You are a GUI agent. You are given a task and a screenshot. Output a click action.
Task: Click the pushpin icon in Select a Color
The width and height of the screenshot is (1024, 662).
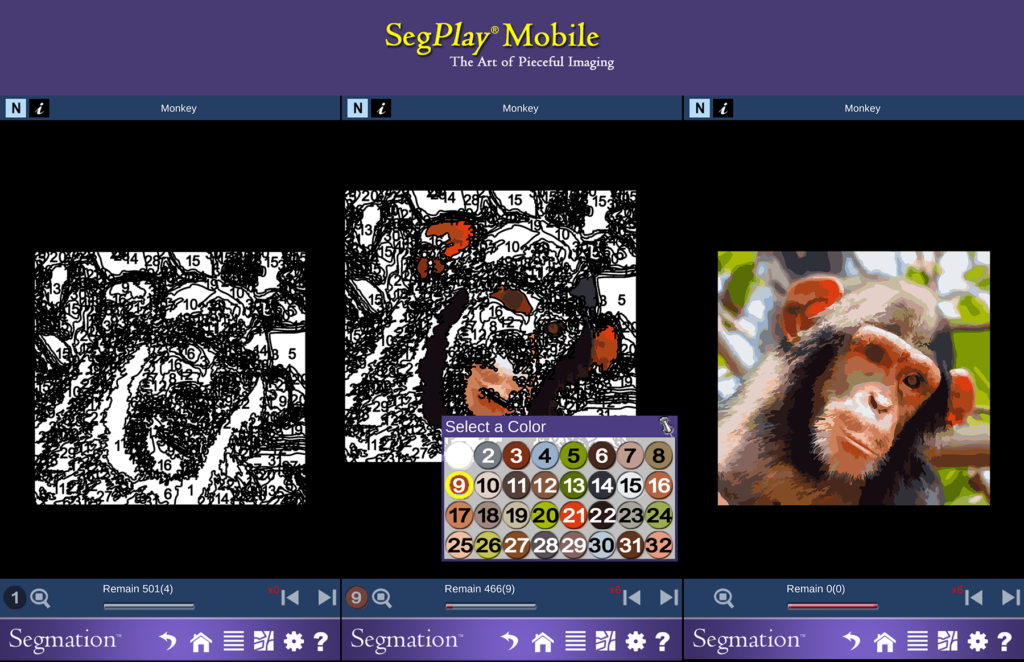pos(665,426)
